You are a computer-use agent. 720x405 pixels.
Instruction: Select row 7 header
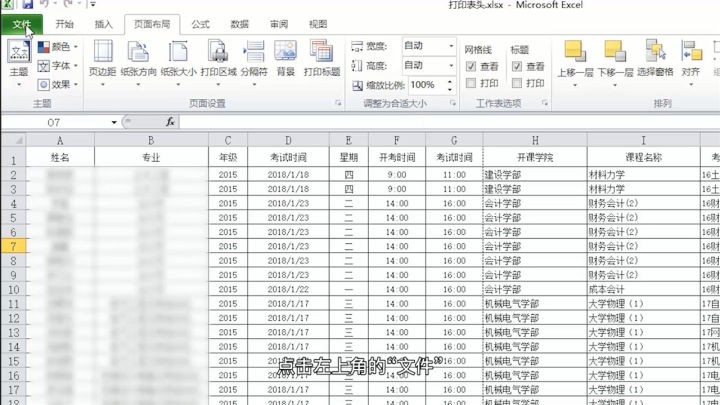tap(13, 246)
